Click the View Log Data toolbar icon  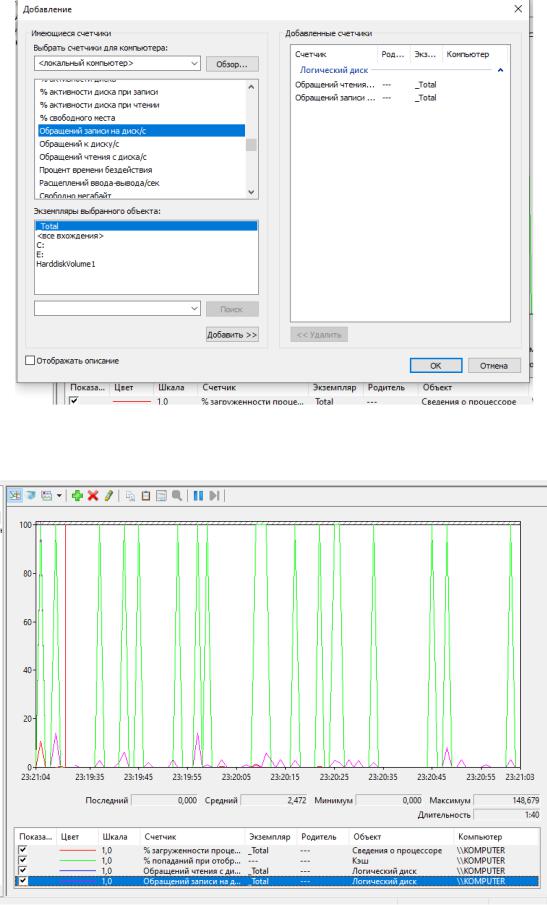pos(31,495)
